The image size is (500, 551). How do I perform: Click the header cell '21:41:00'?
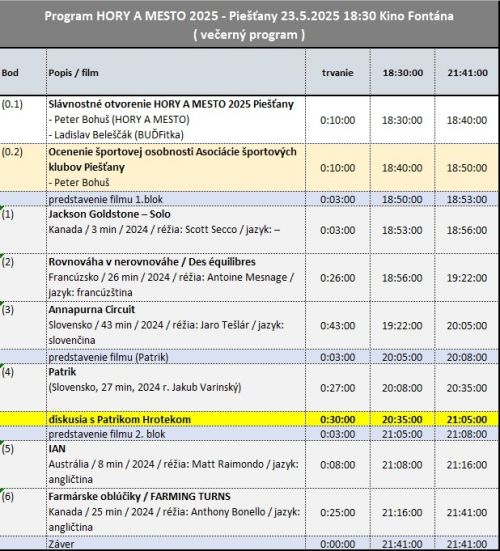coord(467,72)
